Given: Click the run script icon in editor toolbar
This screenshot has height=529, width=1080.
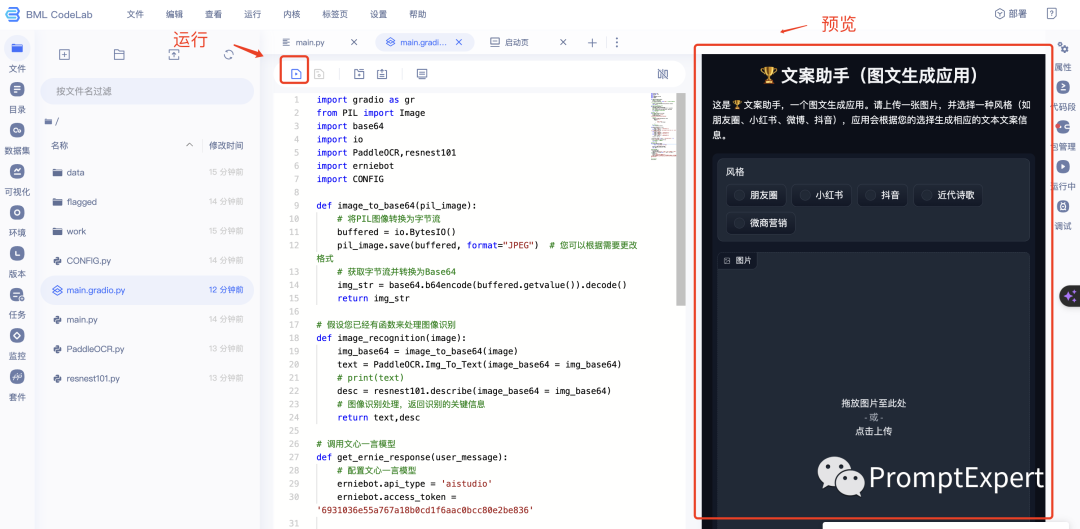Looking at the screenshot, I should click(x=296, y=74).
